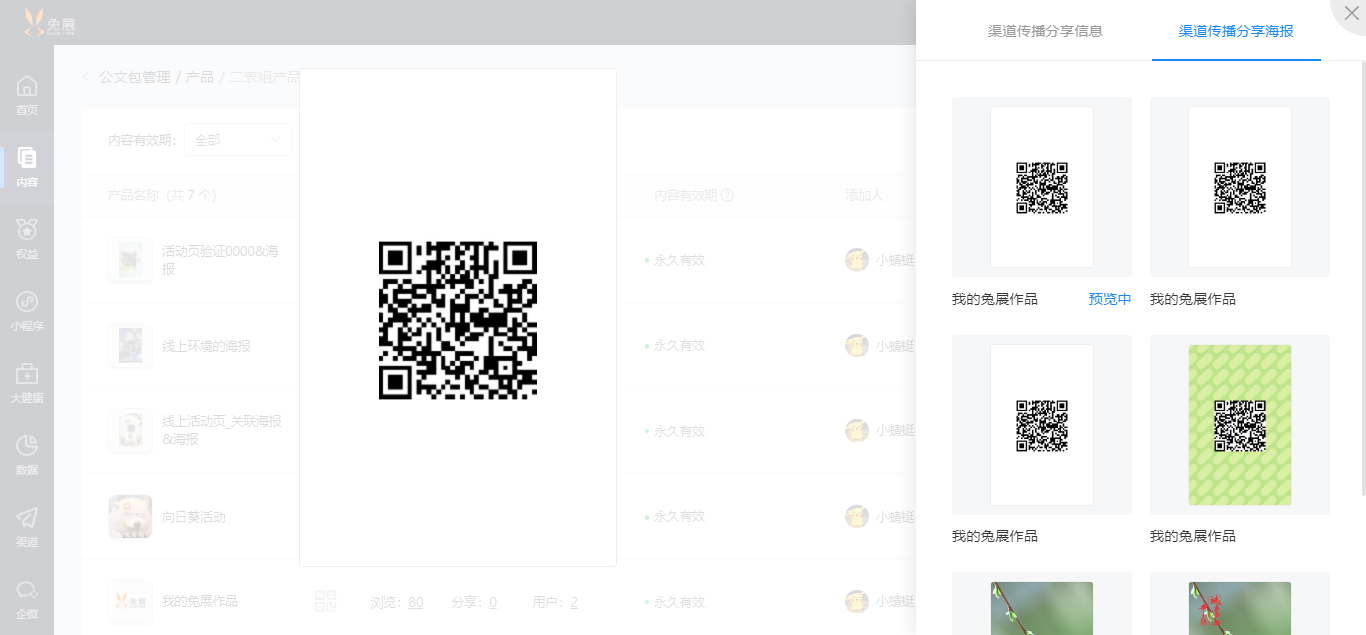Click the product name 线上活动页_关联海报&海报
This screenshot has height=635, width=1366.
tap(222, 430)
